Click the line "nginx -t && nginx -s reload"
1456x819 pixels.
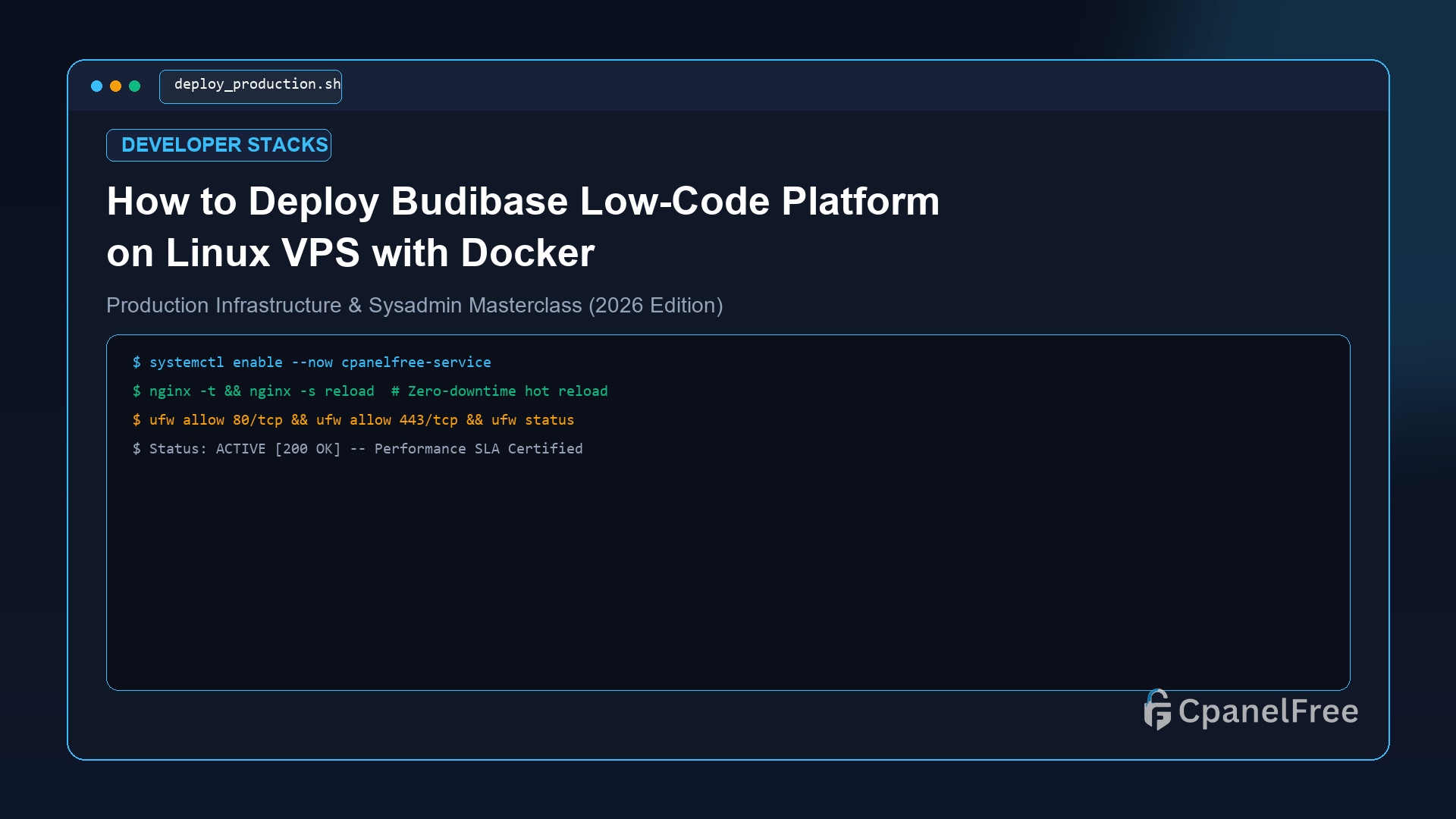370,391
